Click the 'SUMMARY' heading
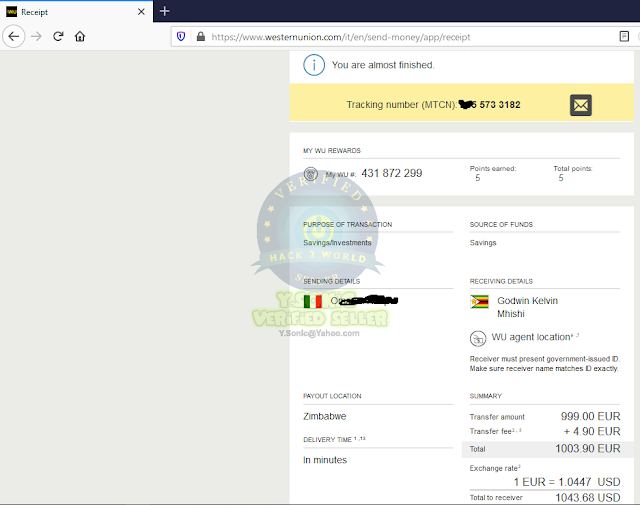 485,396
